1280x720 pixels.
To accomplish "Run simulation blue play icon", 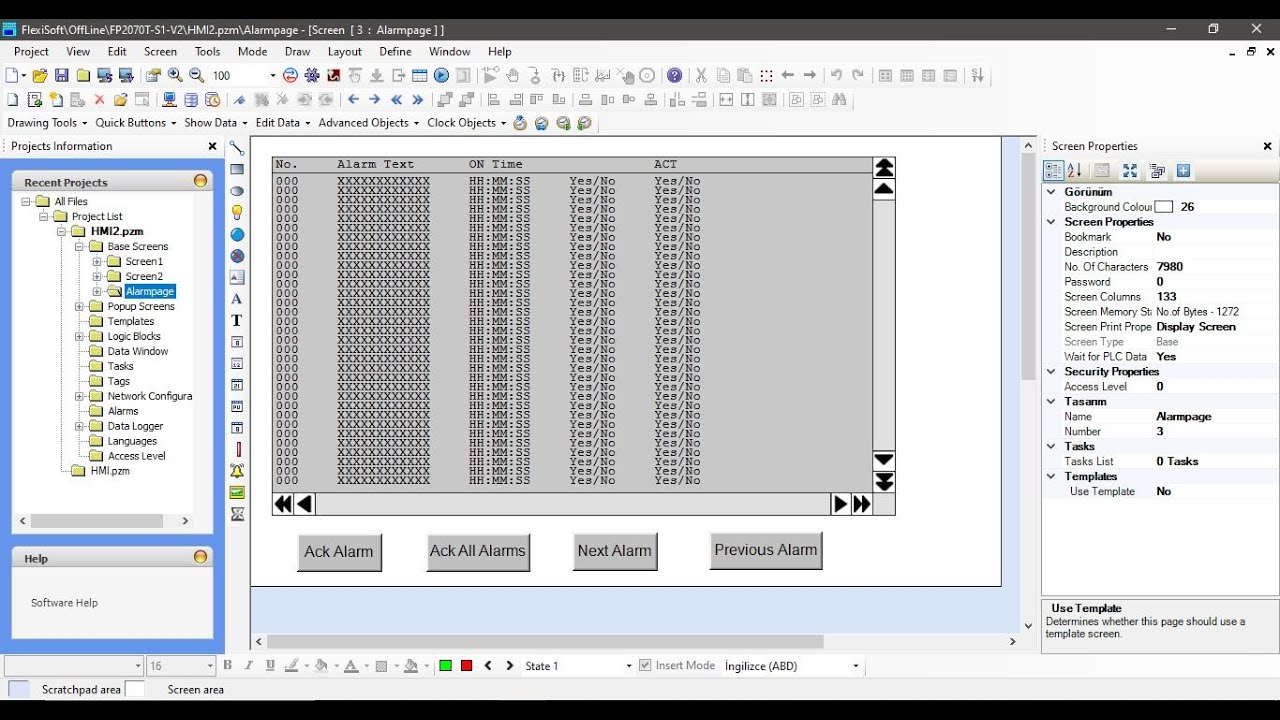I will 441,75.
